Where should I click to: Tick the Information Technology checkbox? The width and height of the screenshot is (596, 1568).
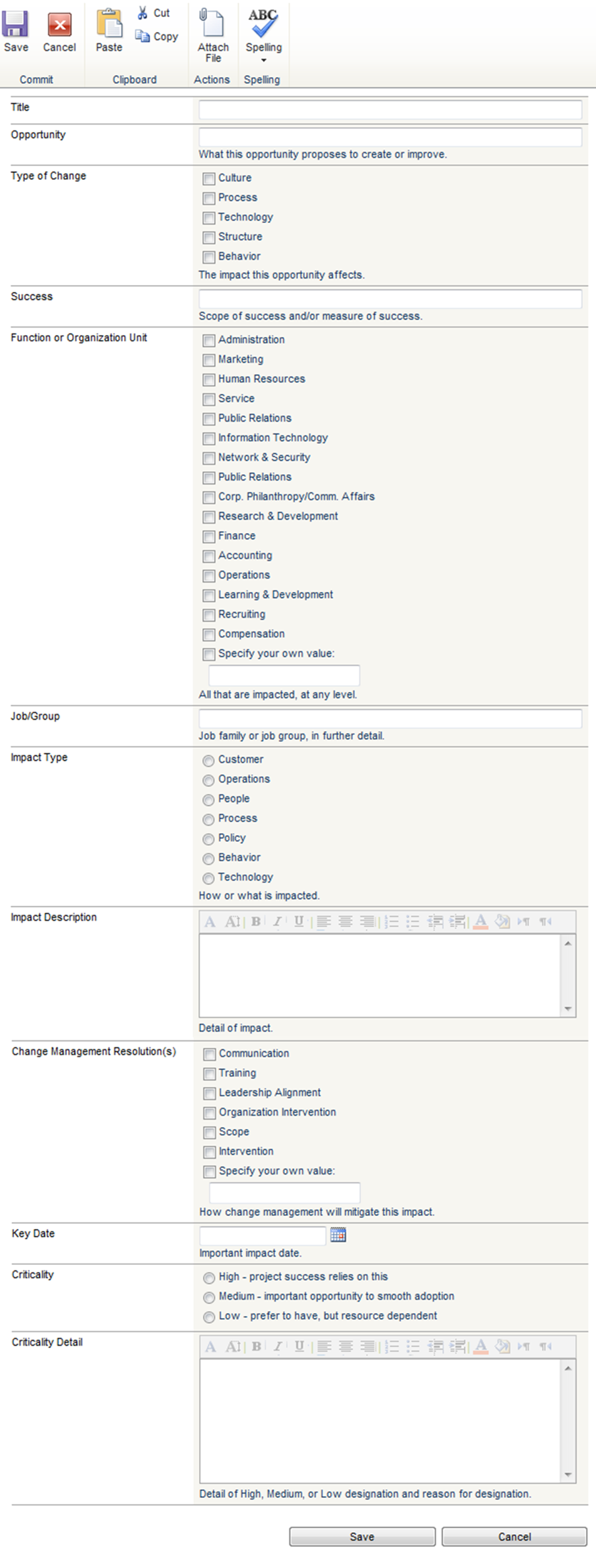click(208, 439)
